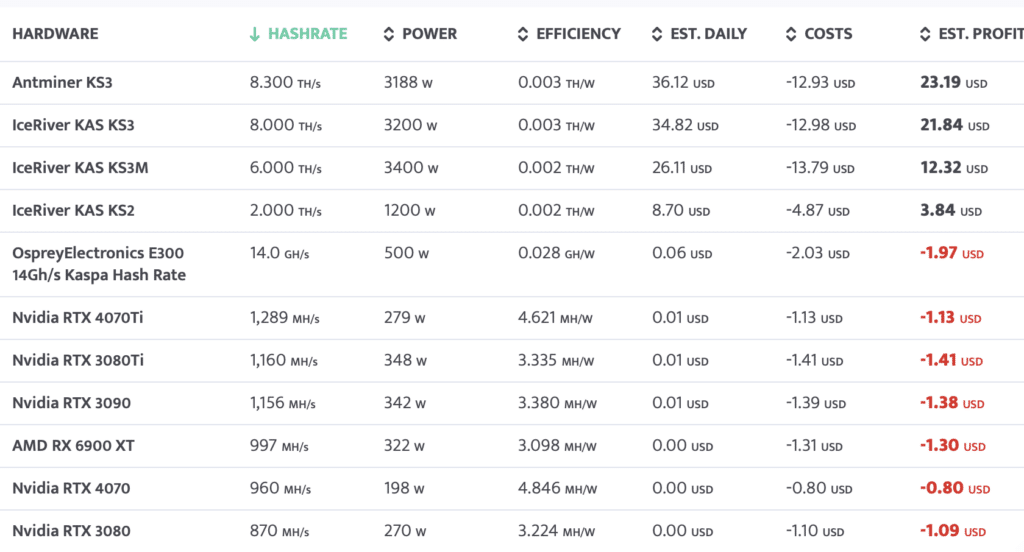Click the Est. Profit sort arrows

925,34
